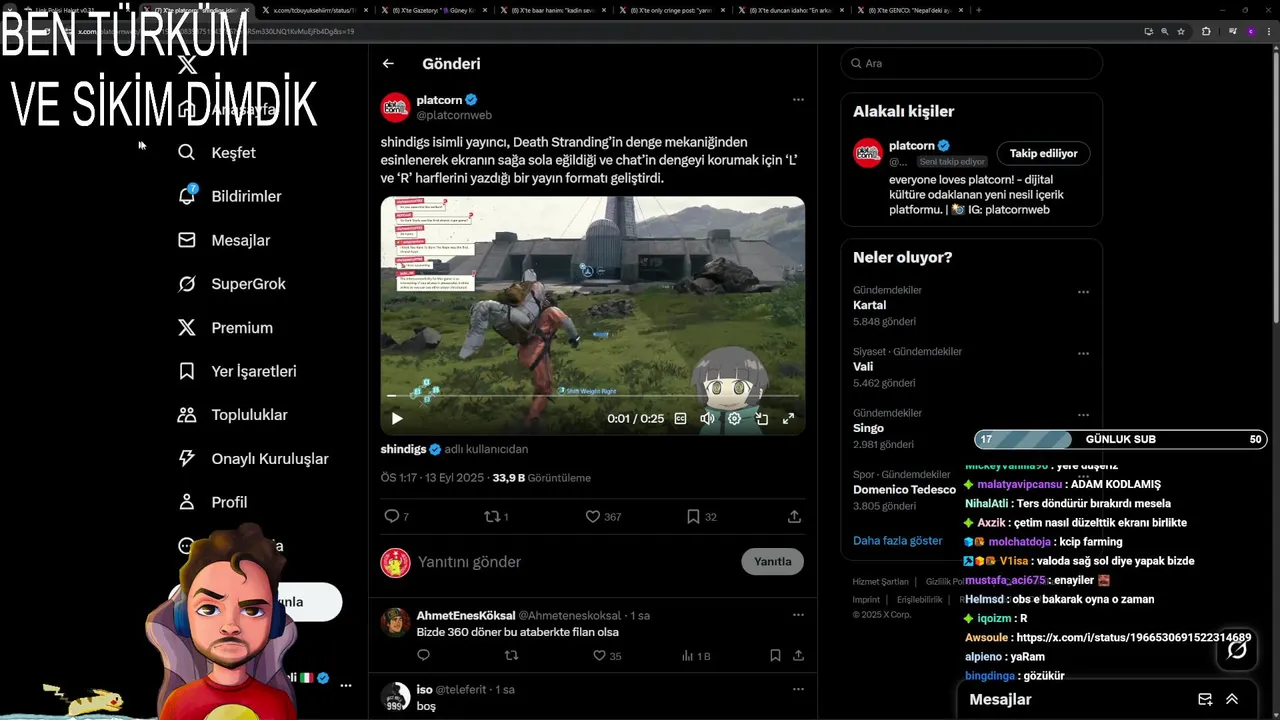1280x720 pixels.
Task: Open the Grok floating button
Action: 1237,650
